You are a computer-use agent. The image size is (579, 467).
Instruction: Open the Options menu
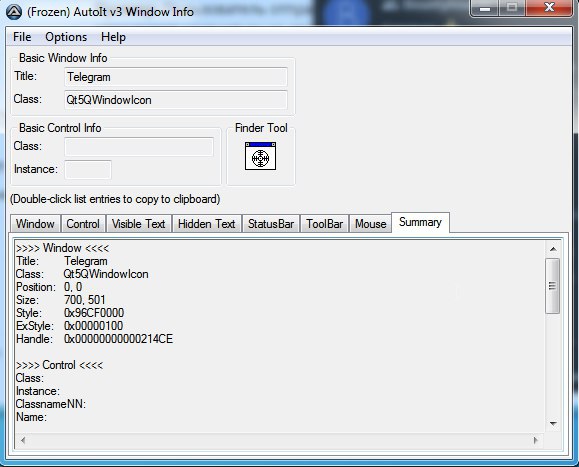[x=66, y=37]
